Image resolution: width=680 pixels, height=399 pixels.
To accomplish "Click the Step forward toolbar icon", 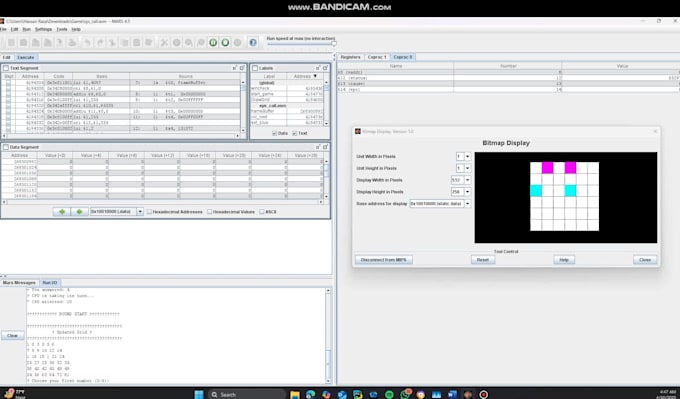I will coord(189,43).
